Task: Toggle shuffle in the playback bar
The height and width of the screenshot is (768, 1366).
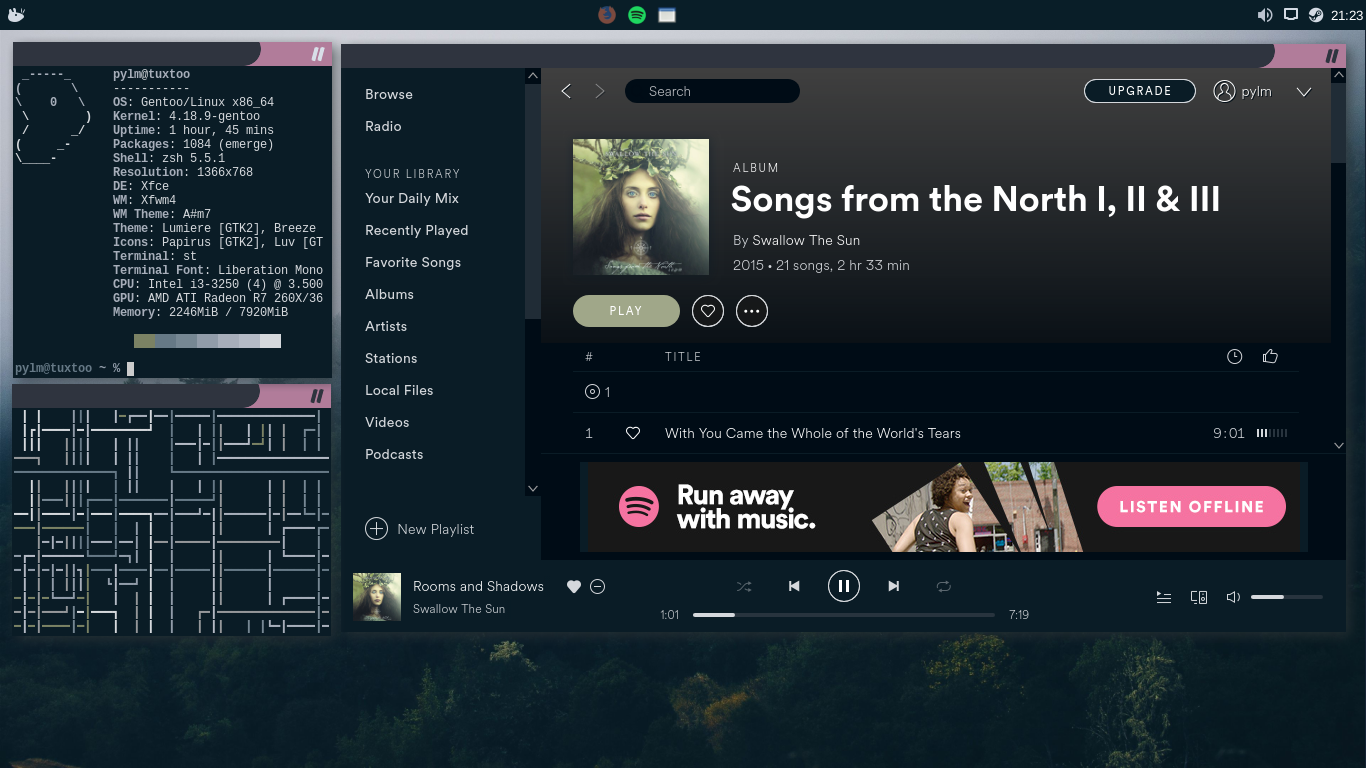Action: pyautogui.click(x=744, y=587)
